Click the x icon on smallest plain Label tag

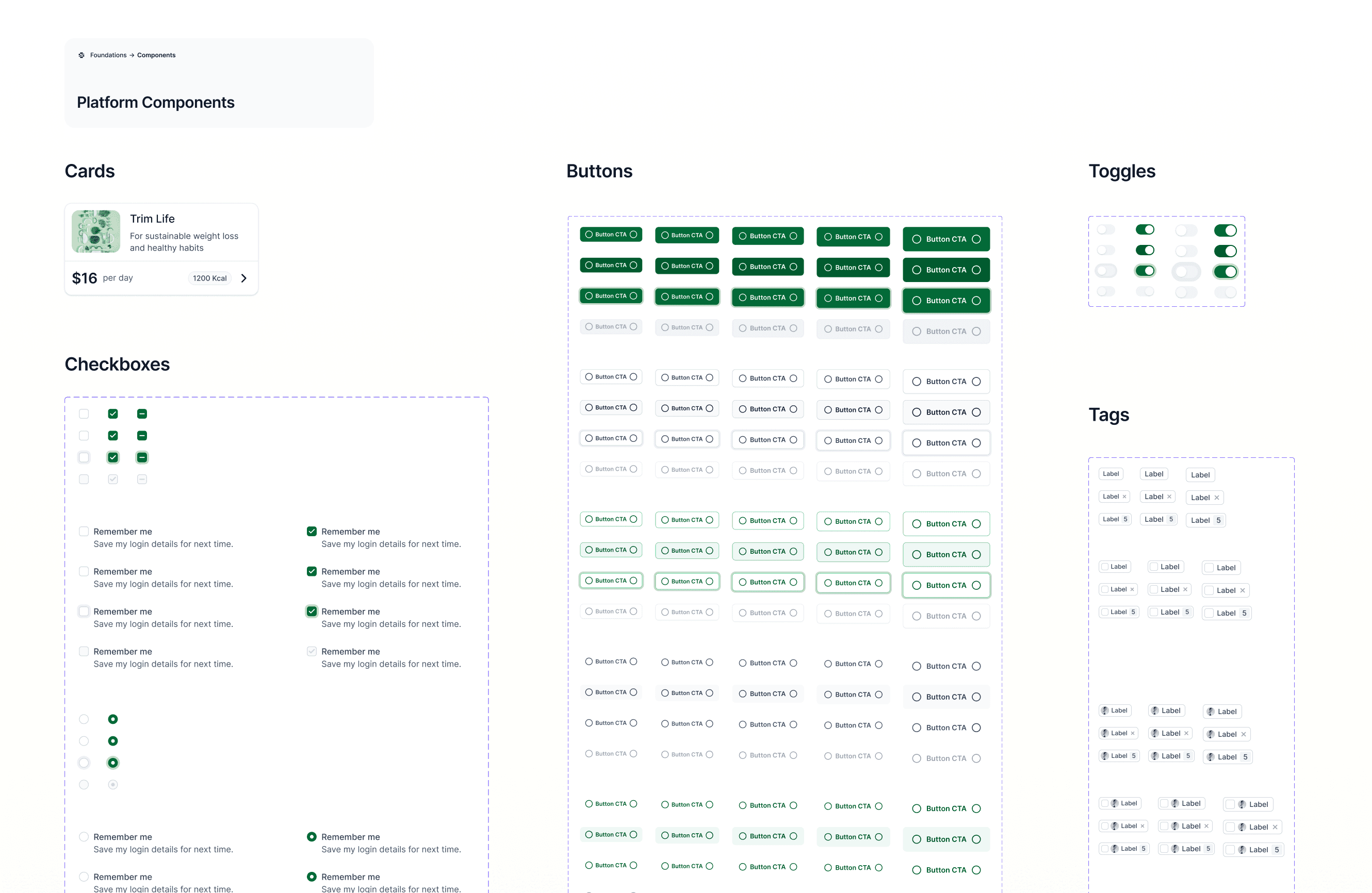(x=1124, y=497)
